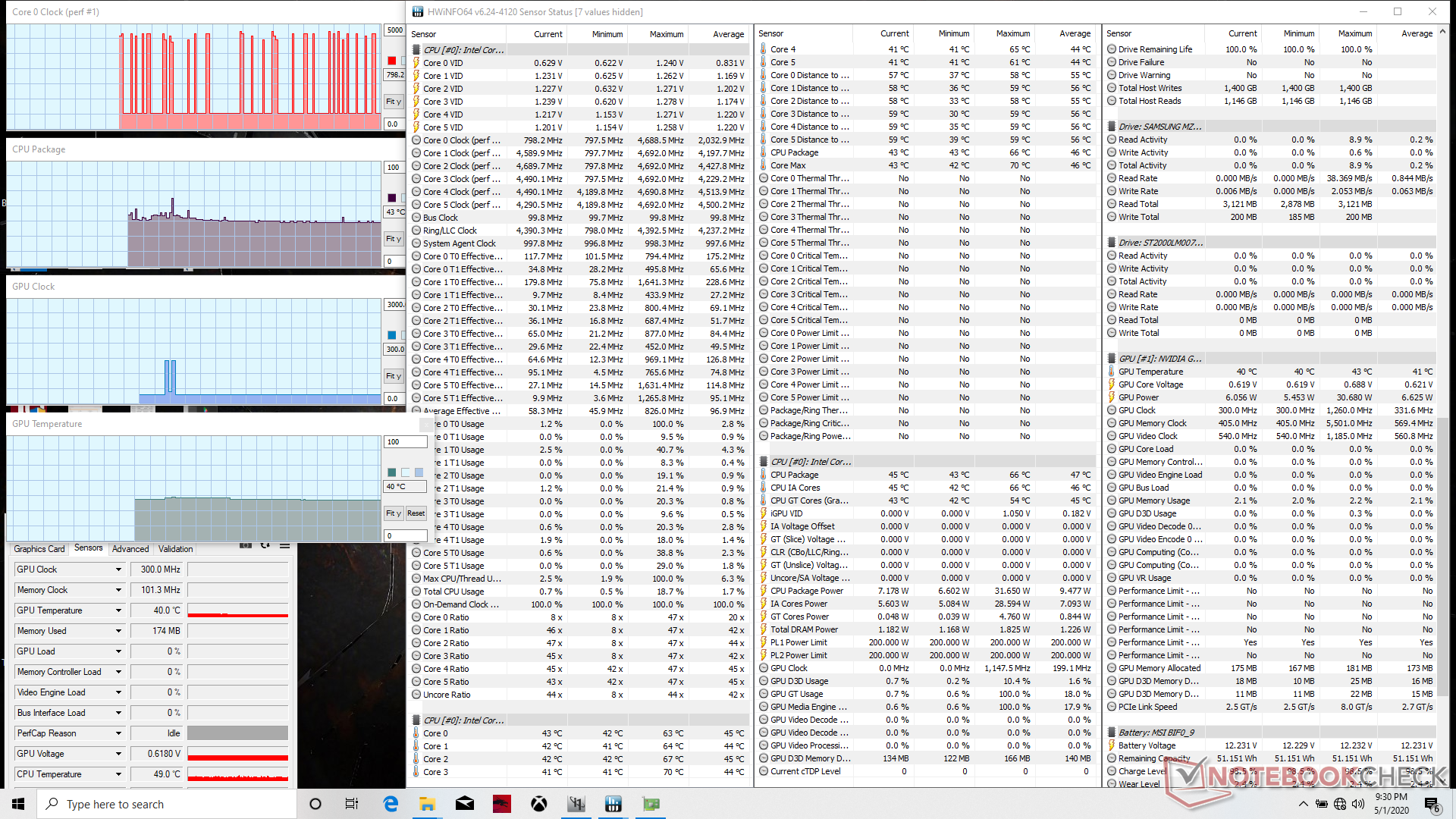Open the GPU Temperature dropdown in GPU-Z
The height and width of the screenshot is (819, 1456).
pyautogui.click(x=118, y=610)
